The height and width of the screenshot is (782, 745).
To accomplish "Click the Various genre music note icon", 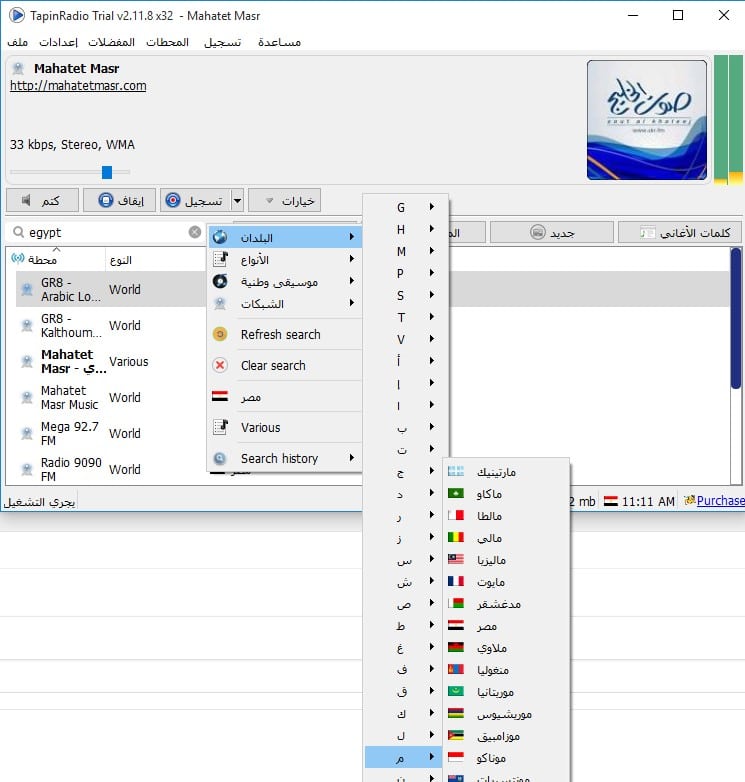I will click(x=221, y=428).
